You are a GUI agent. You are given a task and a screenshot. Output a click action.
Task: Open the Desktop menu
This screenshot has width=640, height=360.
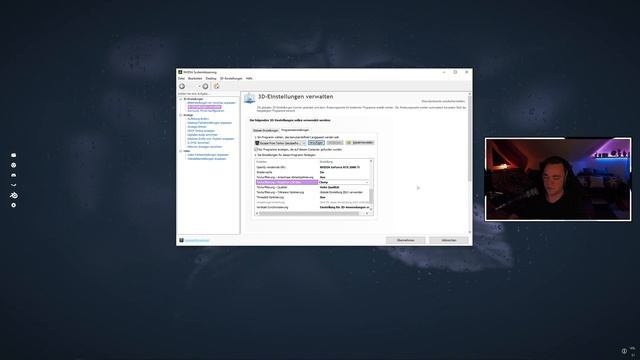pyautogui.click(x=211, y=78)
